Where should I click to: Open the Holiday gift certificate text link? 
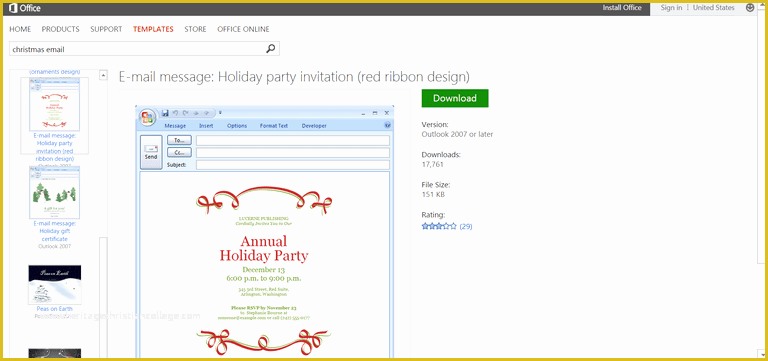(54, 231)
